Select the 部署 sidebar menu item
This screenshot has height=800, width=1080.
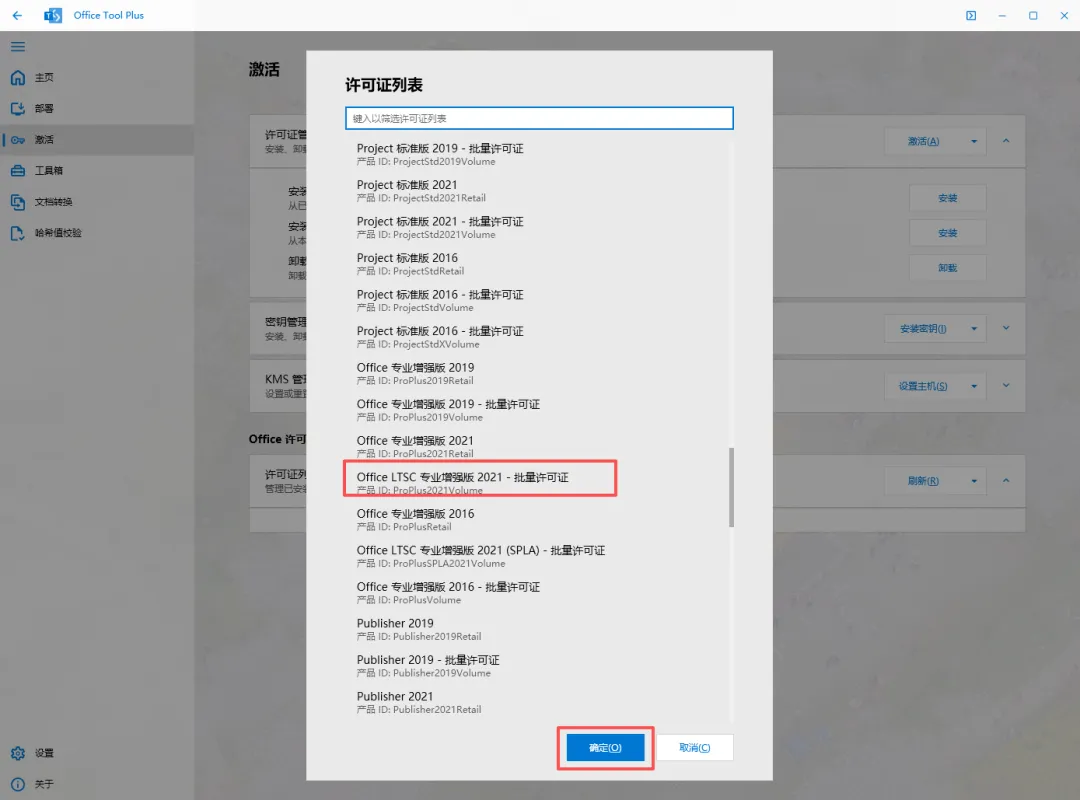[96, 109]
